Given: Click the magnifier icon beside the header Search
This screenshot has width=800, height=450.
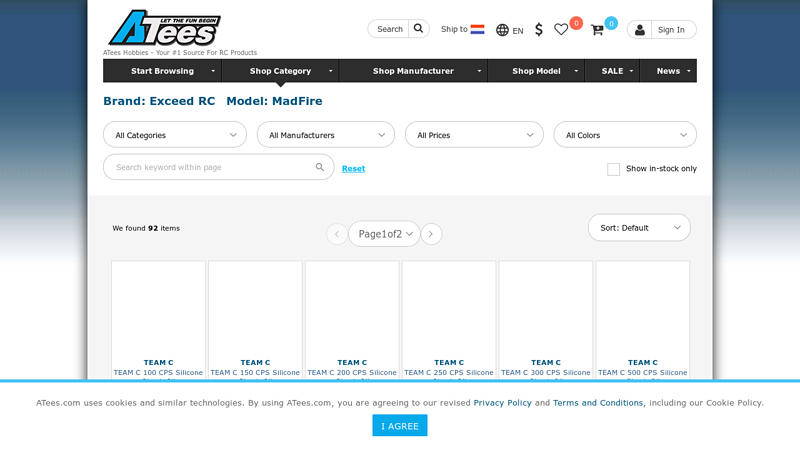Looking at the screenshot, I should (418, 29).
